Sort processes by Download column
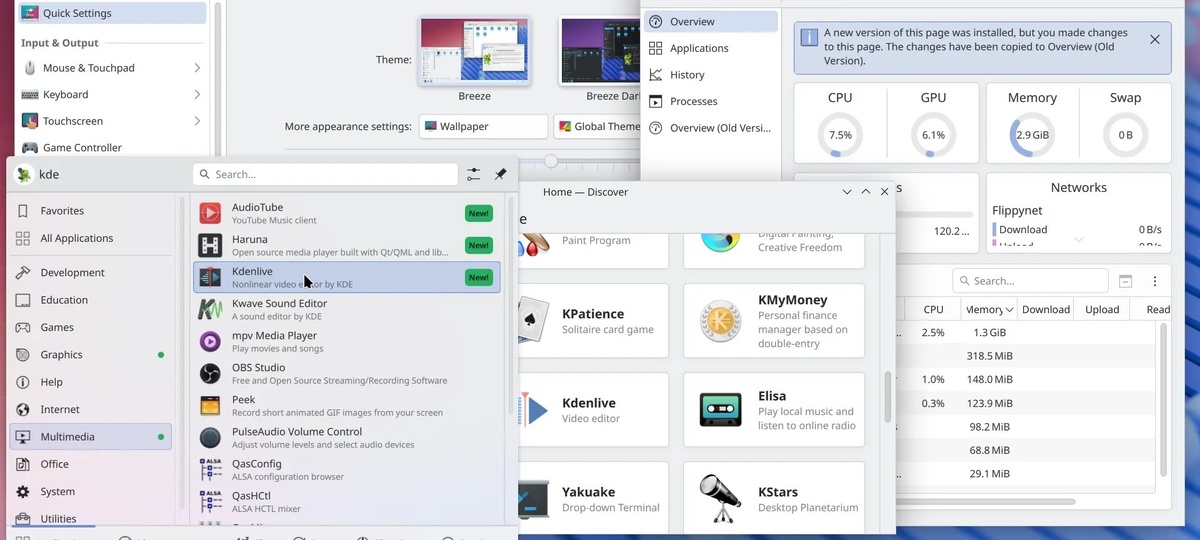The image size is (1200, 540). click(x=1046, y=309)
